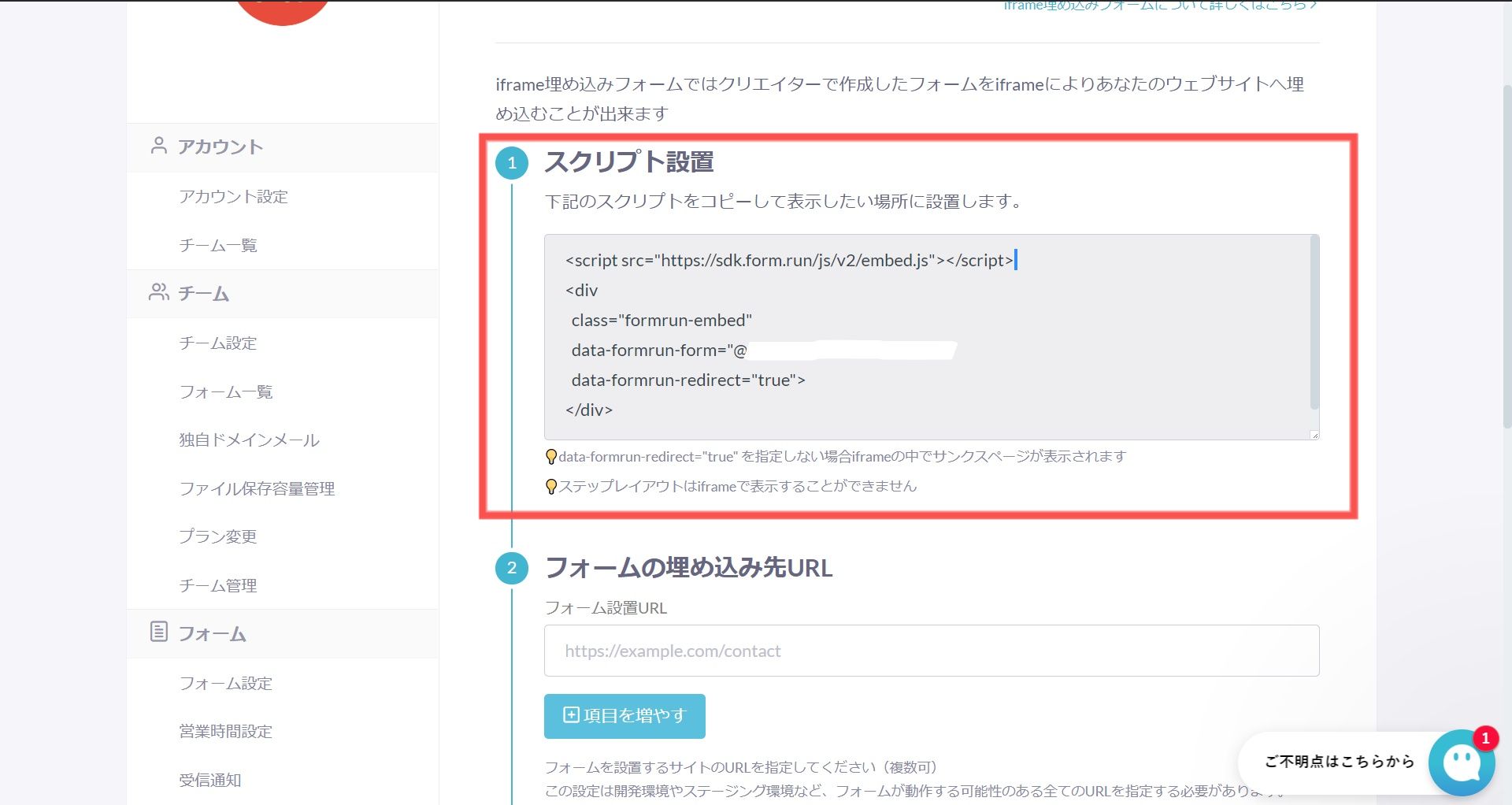Open アカウント設定 in the sidebar
The width and height of the screenshot is (1512, 805).
tap(233, 196)
